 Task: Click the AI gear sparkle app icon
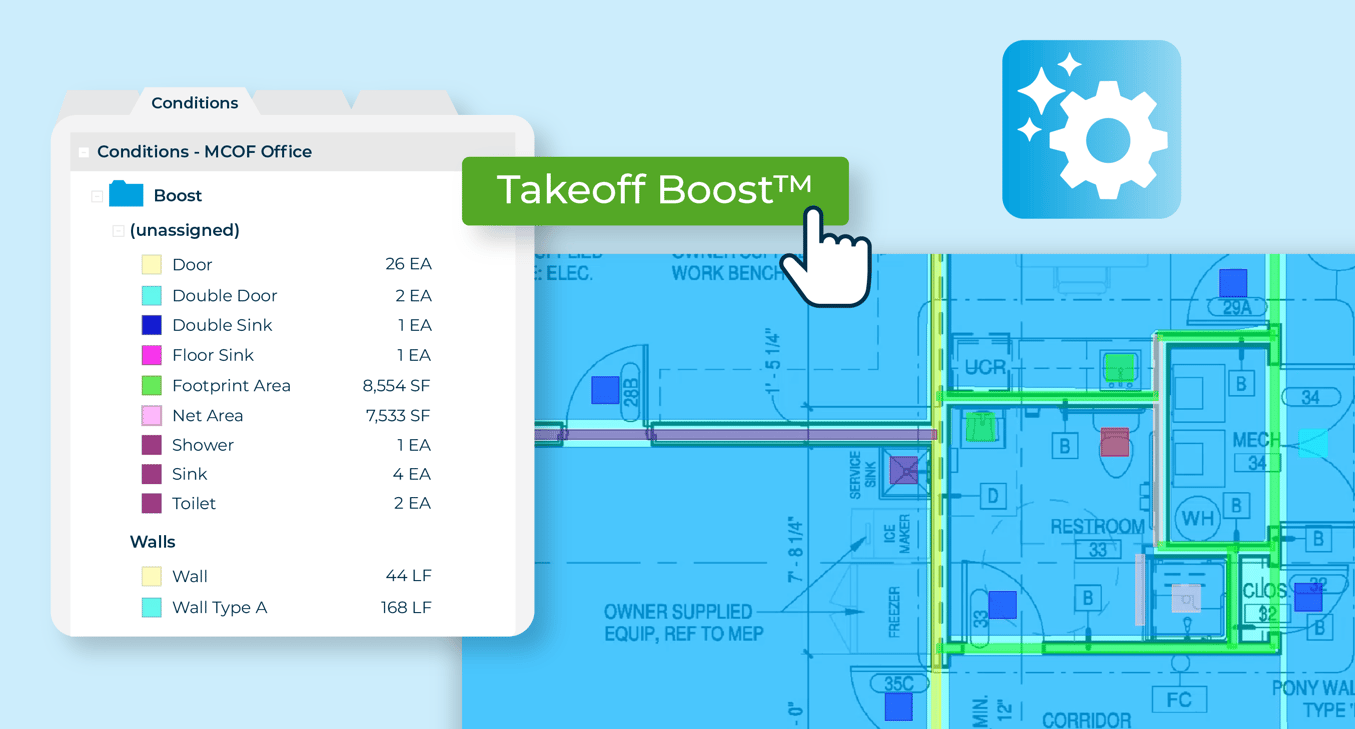tap(1092, 129)
